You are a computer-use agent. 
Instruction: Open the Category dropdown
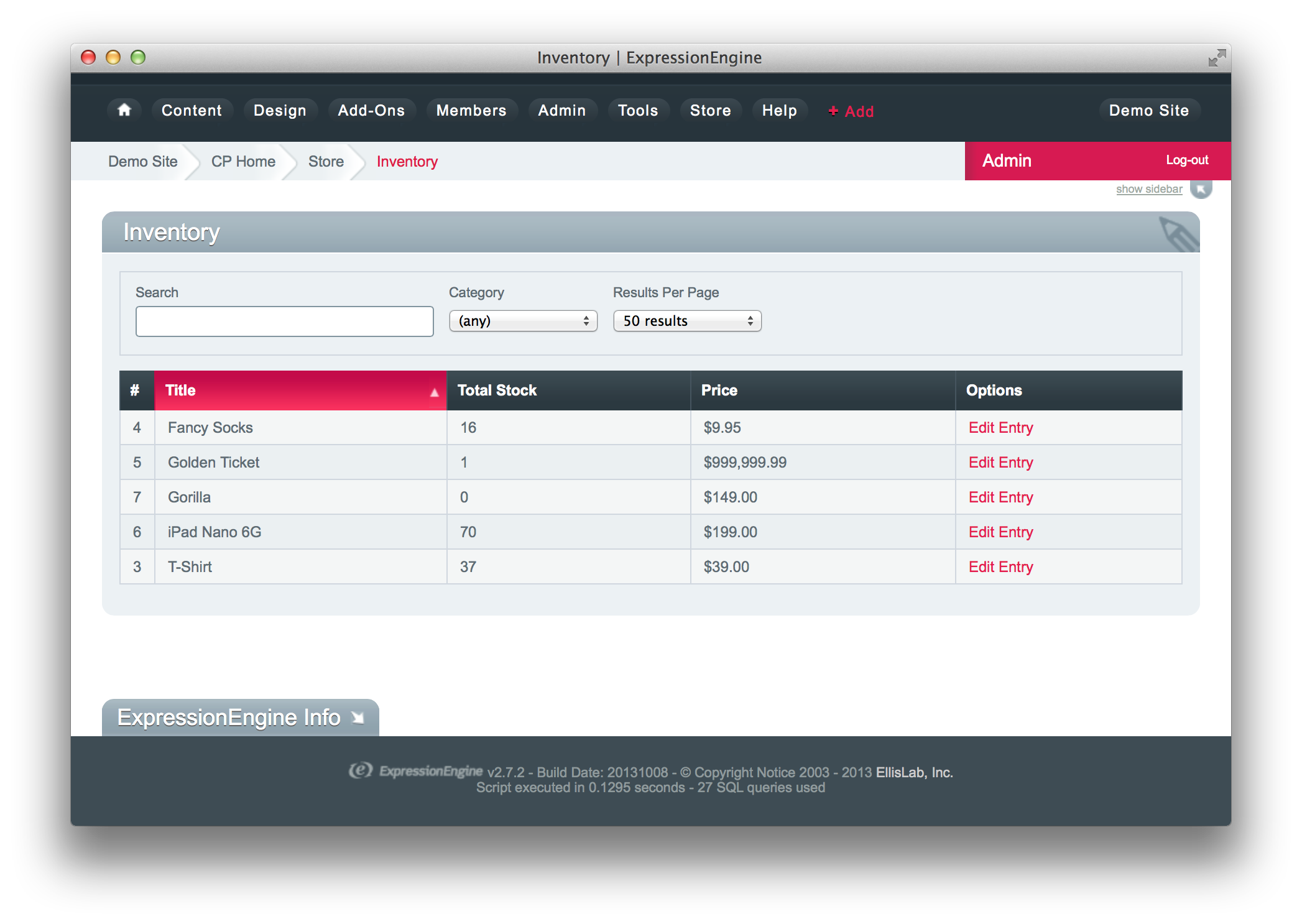click(523, 321)
